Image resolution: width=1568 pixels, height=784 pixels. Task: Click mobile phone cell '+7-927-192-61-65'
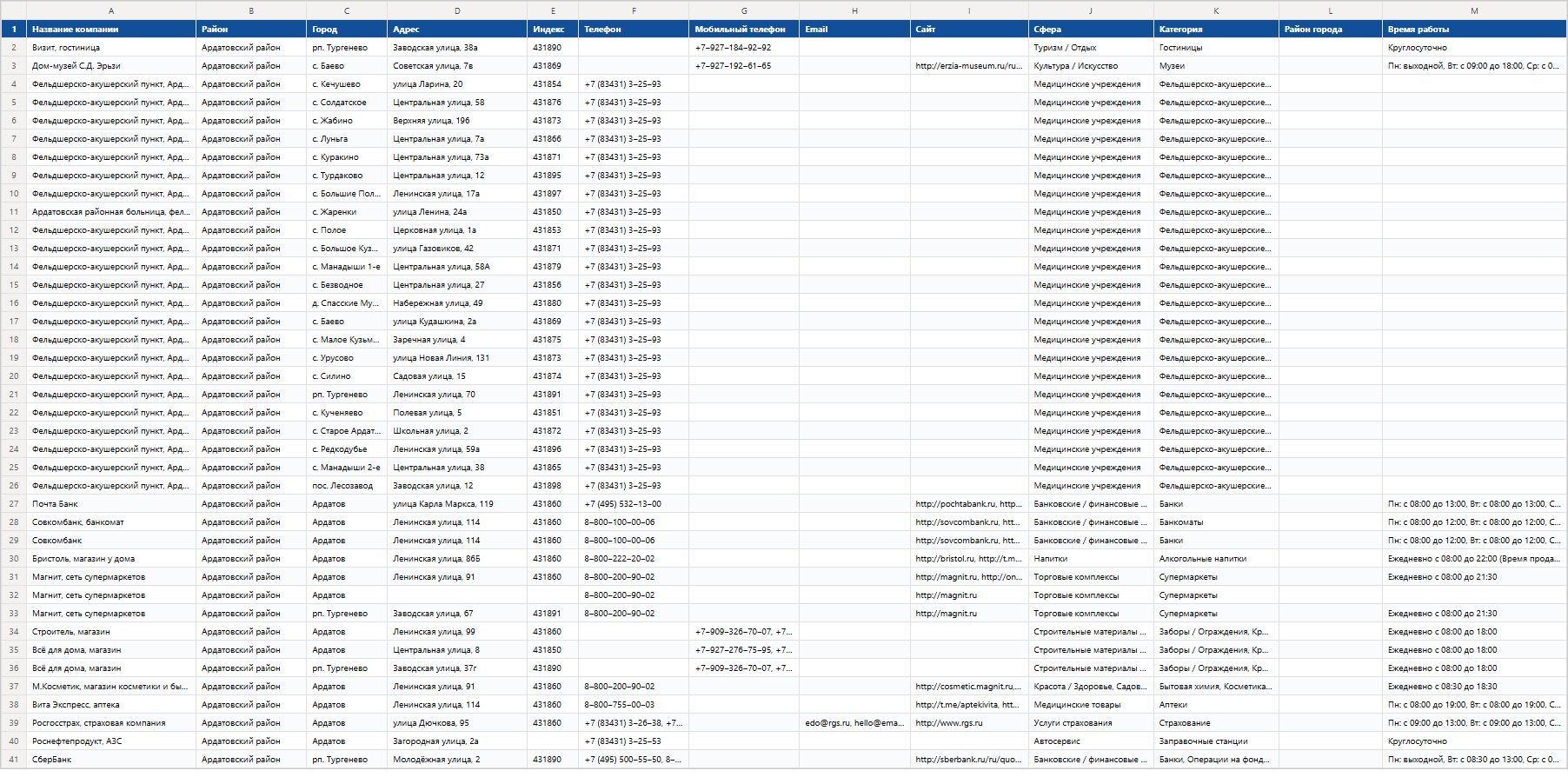744,66
